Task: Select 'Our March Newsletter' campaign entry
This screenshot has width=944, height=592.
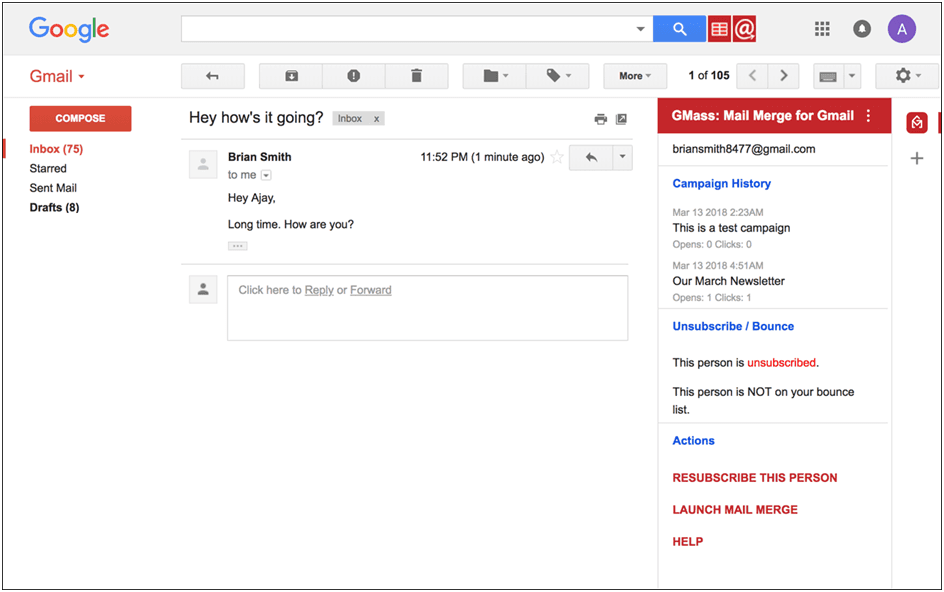Action: click(x=728, y=281)
